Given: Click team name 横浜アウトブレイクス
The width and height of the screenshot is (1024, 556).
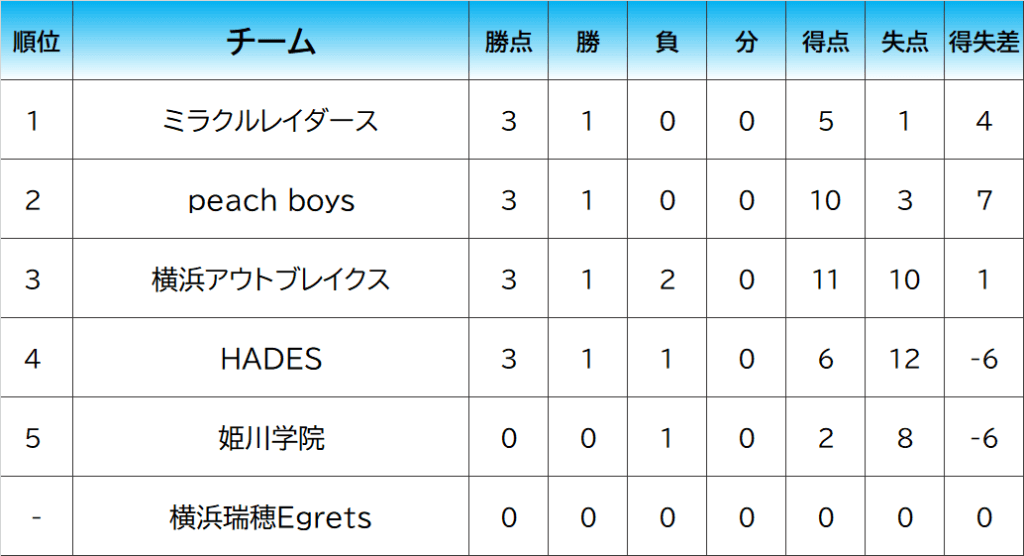Looking at the screenshot, I should coord(271,279).
